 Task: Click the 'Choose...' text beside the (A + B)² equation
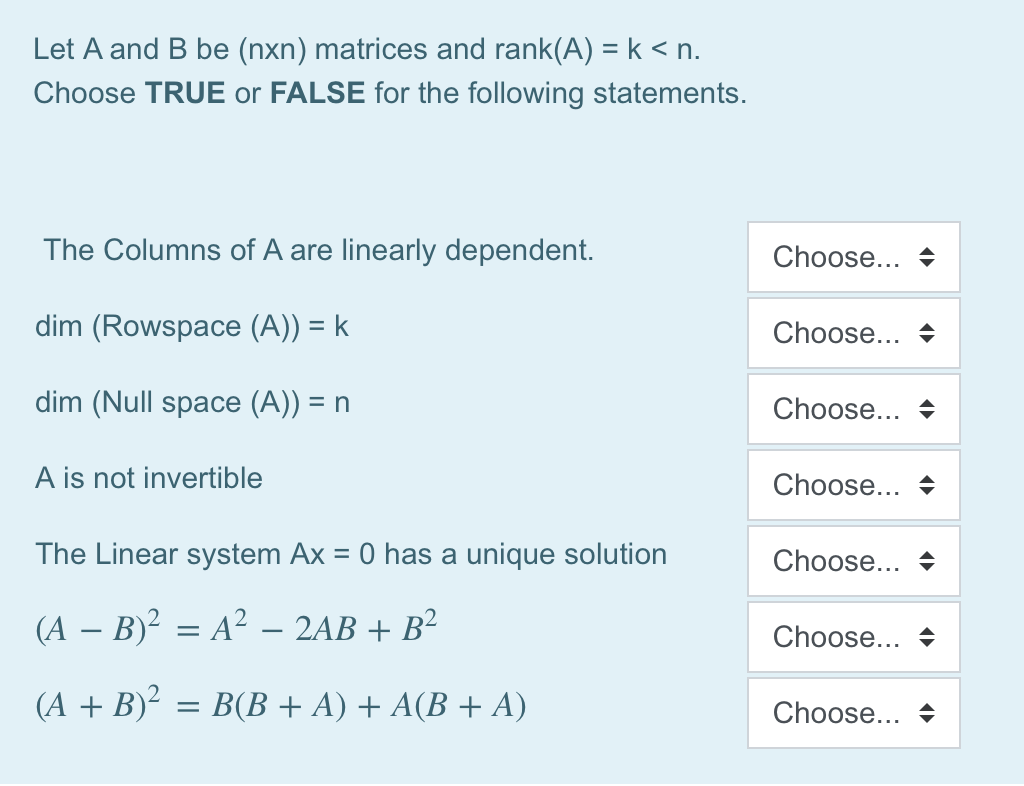point(836,713)
